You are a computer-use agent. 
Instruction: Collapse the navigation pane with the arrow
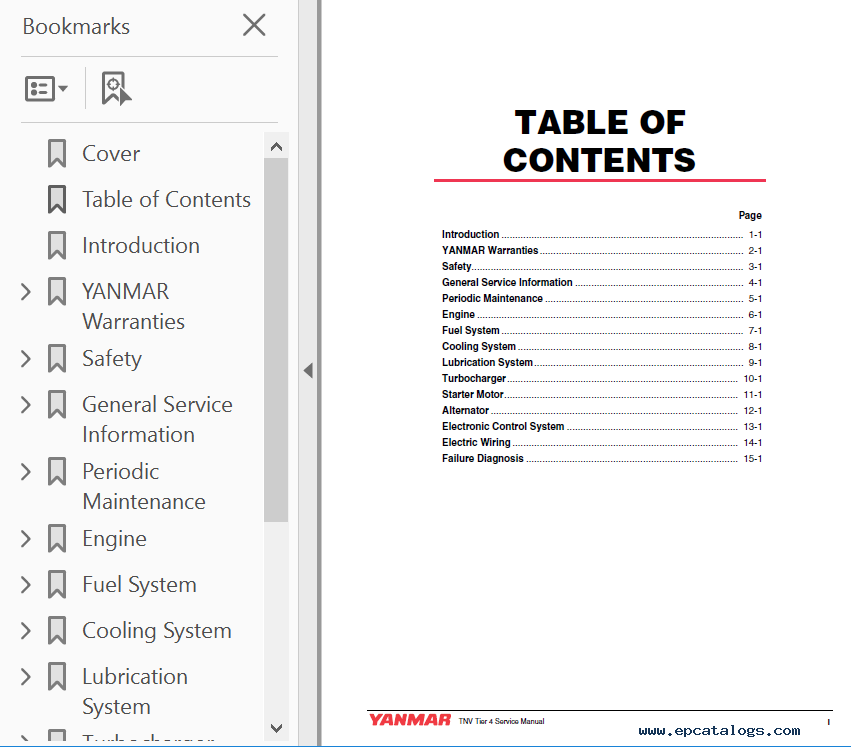tap(308, 371)
